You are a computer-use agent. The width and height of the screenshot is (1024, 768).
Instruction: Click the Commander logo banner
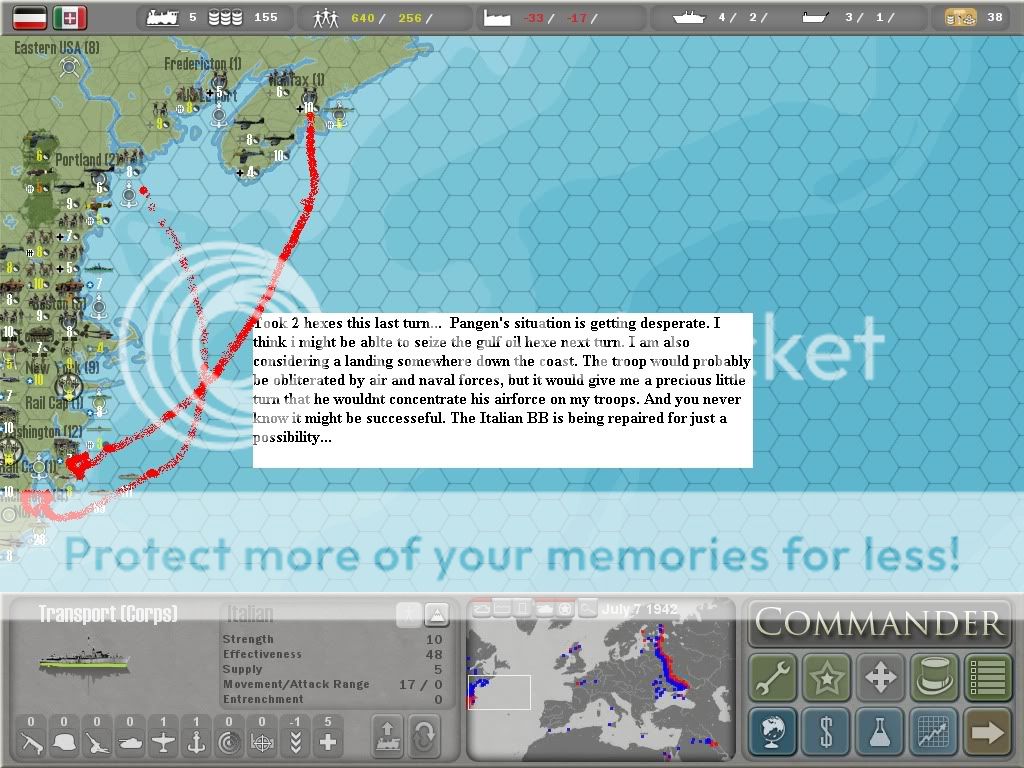click(880, 622)
